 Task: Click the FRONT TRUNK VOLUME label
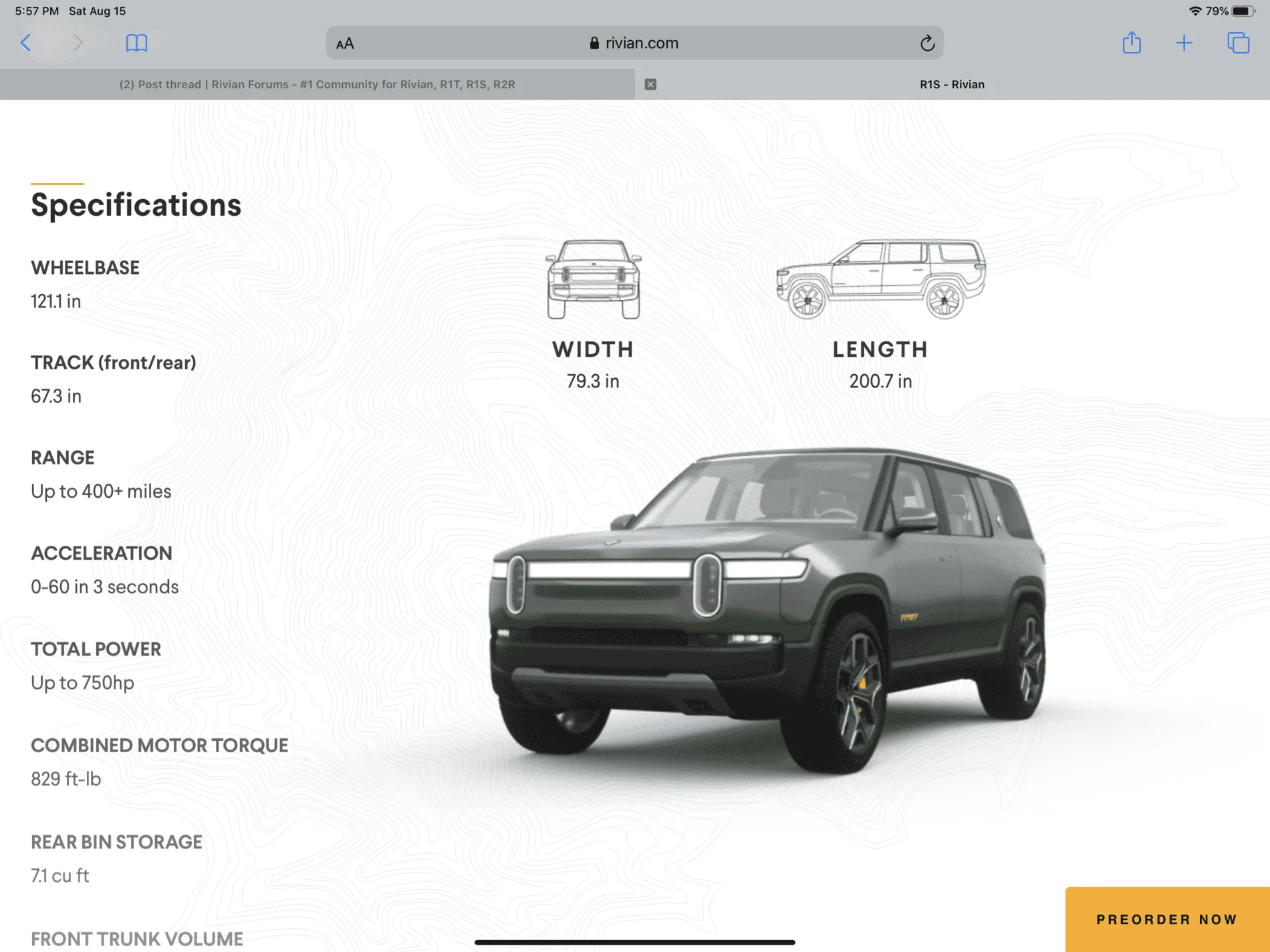click(137, 939)
